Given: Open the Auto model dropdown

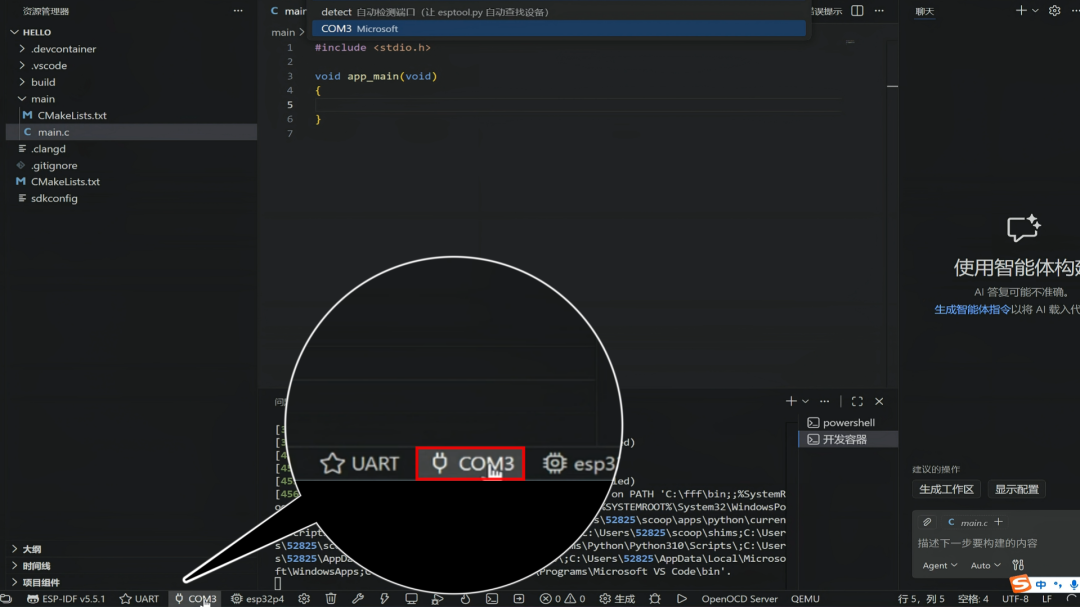Looking at the screenshot, I should point(985,565).
